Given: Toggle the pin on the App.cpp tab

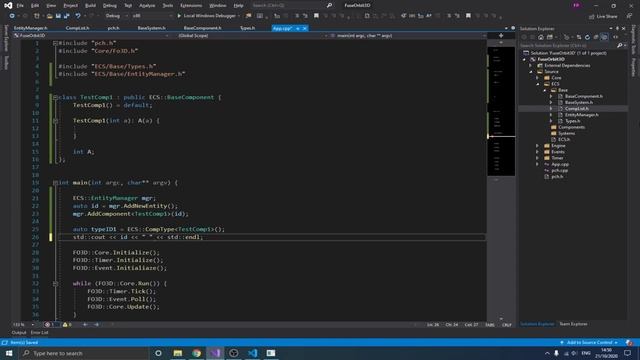Looking at the screenshot, I should (x=298, y=29).
